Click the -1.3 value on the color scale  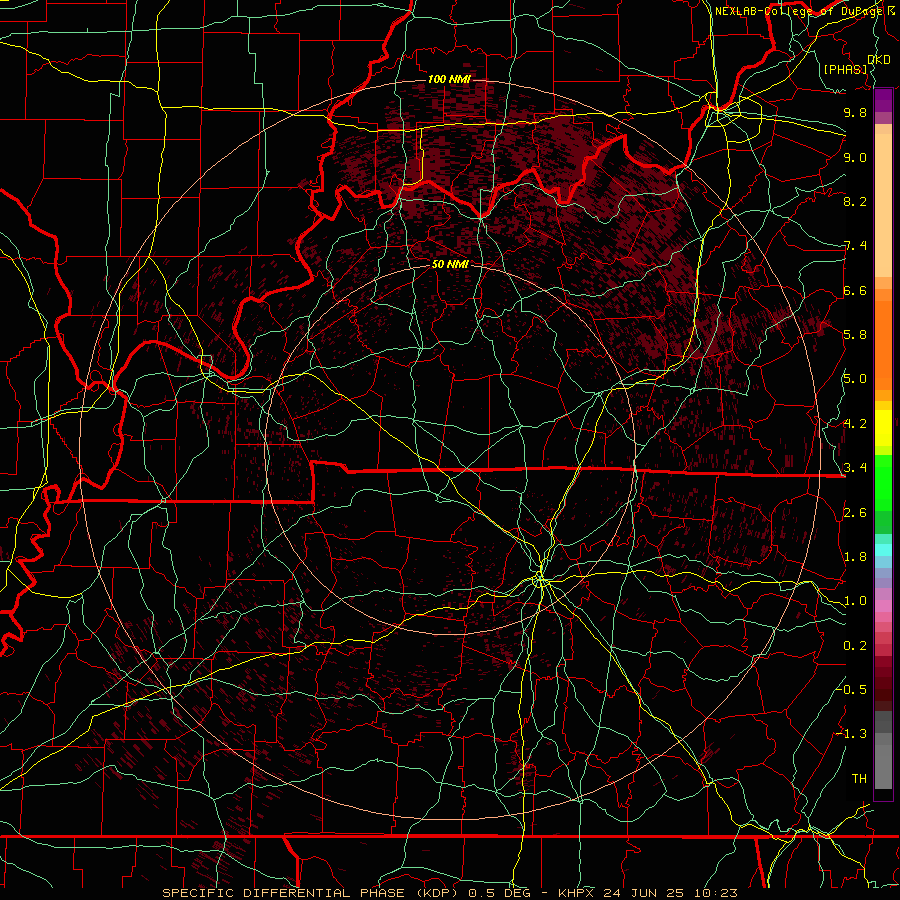point(851,734)
